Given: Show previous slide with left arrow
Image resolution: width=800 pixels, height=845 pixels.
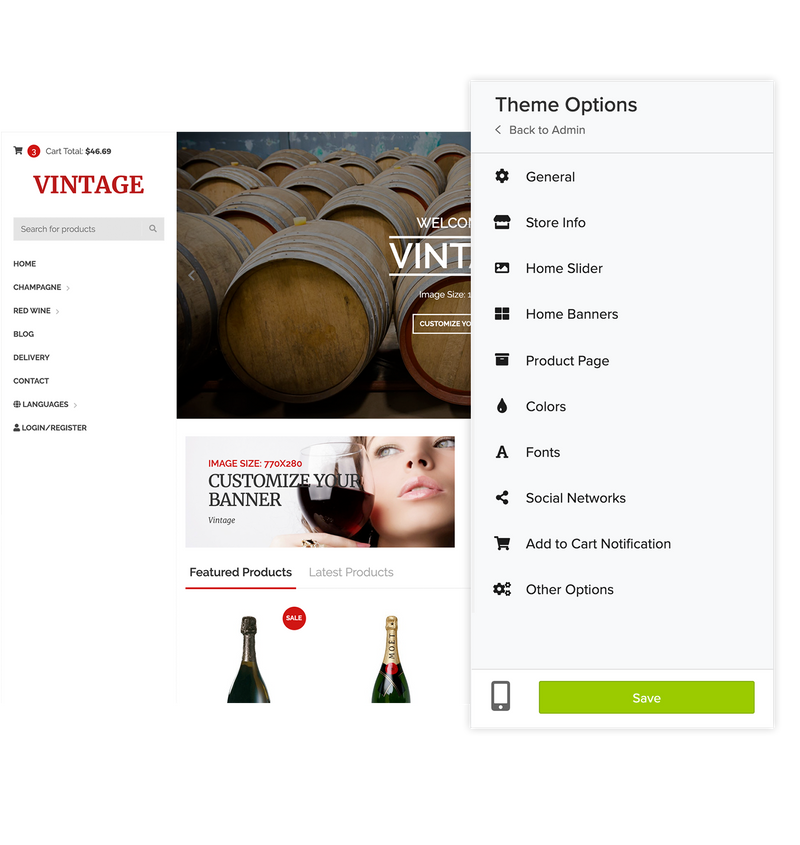Looking at the screenshot, I should coord(191,275).
